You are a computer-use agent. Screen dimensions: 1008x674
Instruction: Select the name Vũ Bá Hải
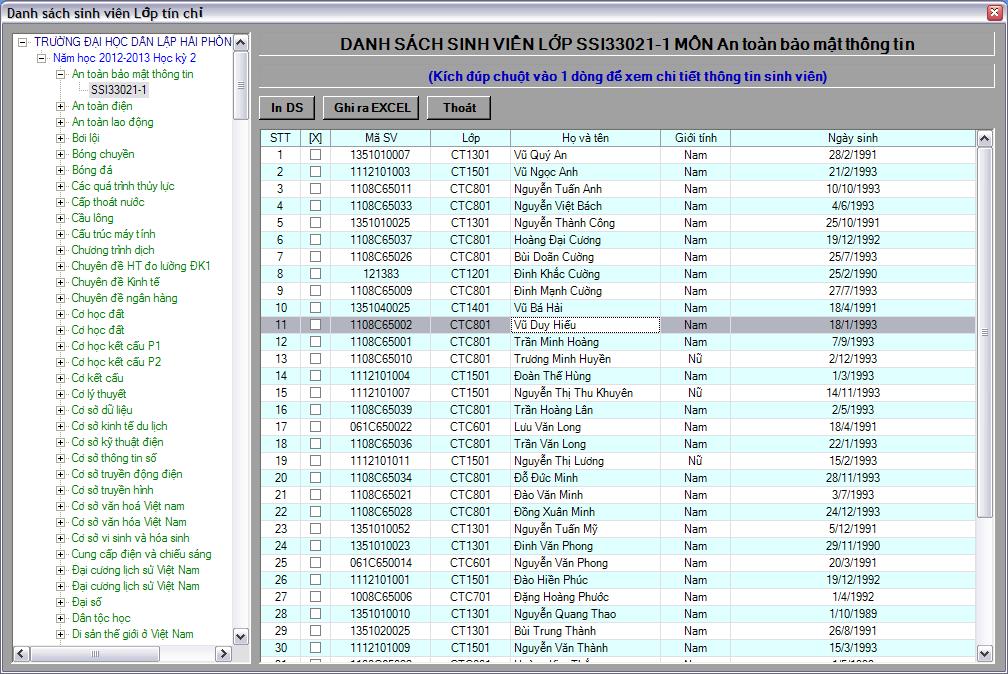coord(538,308)
